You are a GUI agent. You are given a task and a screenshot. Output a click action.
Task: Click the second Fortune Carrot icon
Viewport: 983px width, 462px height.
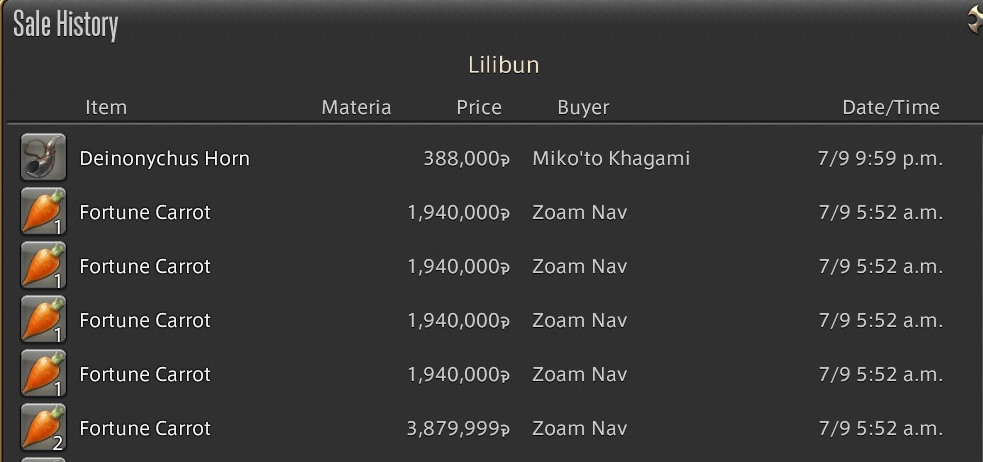click(x=43, y=265)
